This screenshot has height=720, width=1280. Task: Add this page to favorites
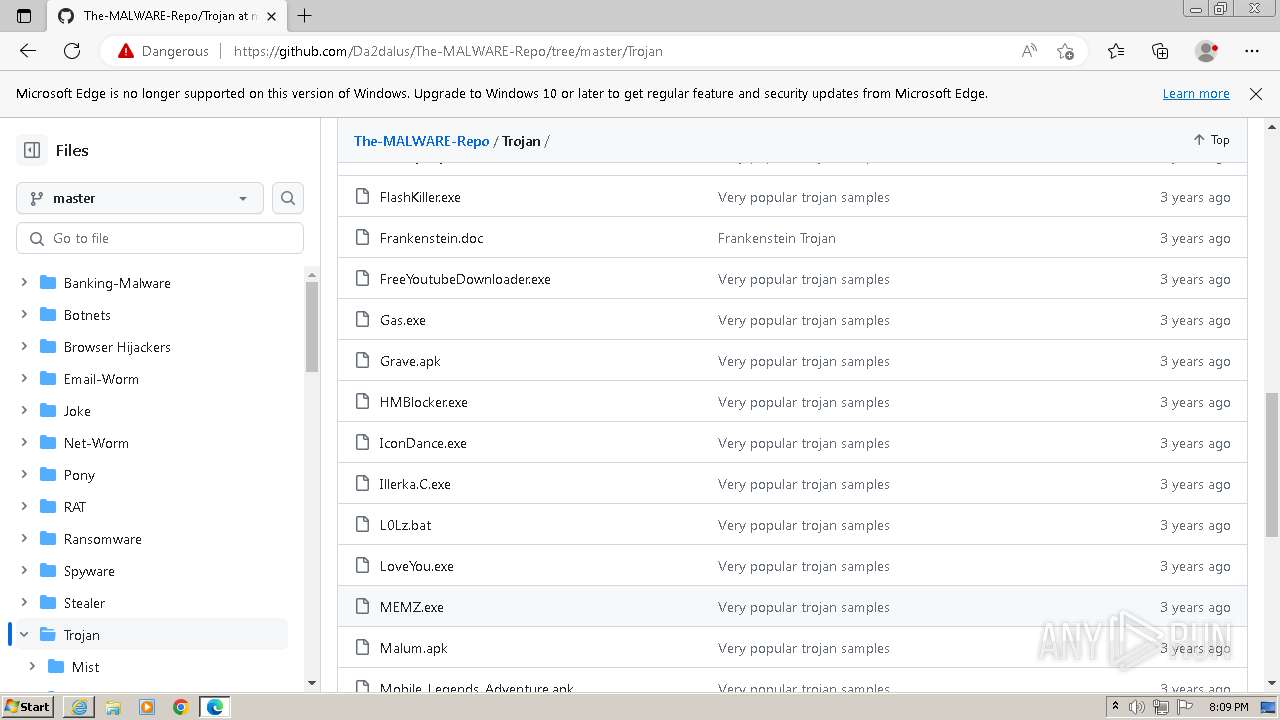1066,51
